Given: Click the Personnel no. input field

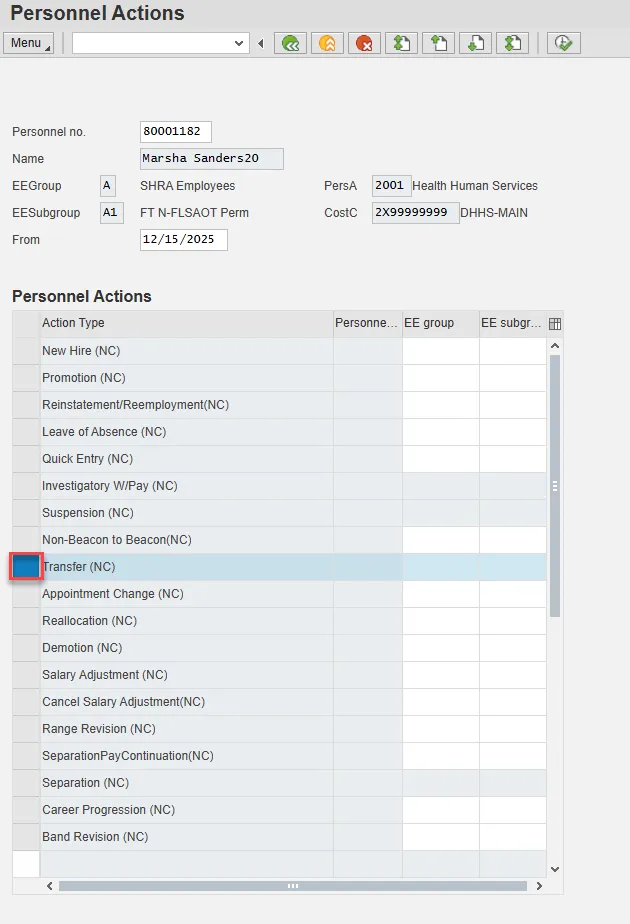Looking at the screenshot, I should pyautogui.click(x=176, y=132).
